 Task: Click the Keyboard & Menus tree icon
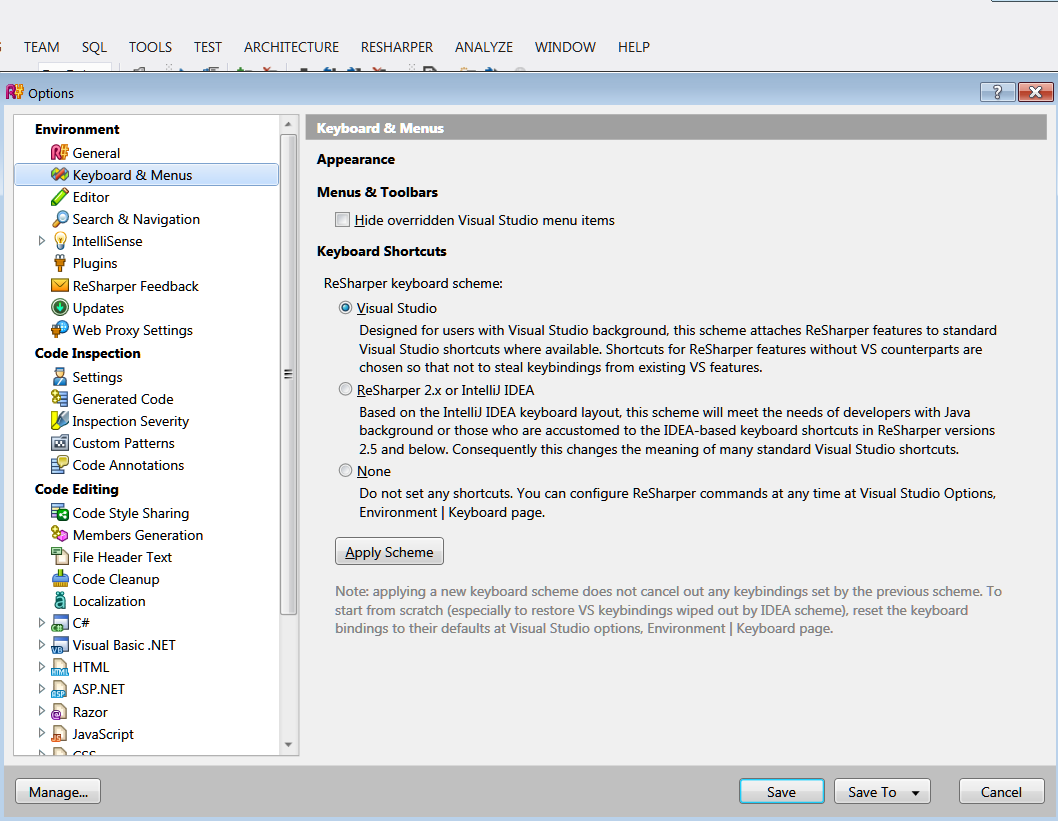coord(60,175)
